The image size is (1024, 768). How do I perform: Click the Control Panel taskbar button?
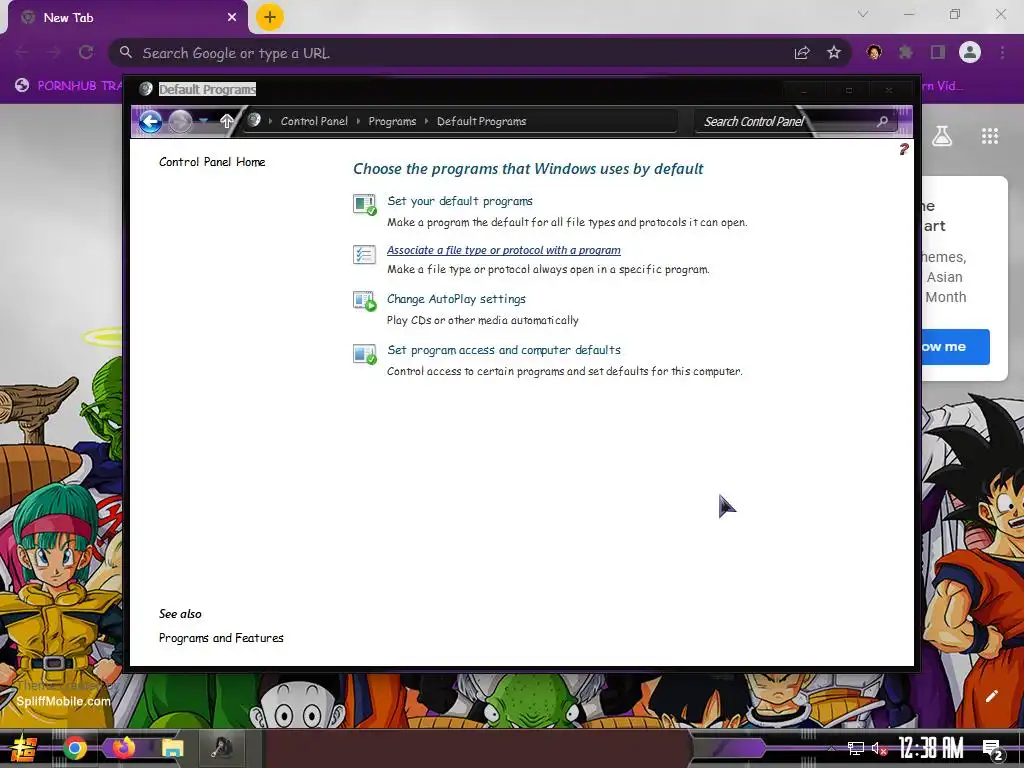[222, 748]
